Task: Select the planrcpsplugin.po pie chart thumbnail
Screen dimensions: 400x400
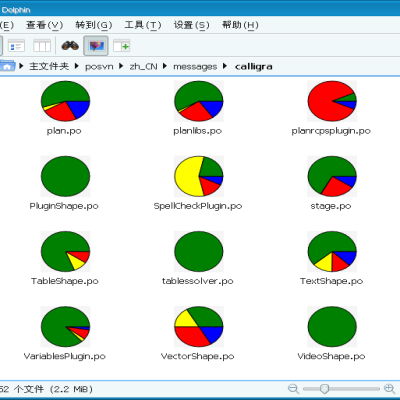Action: click(x=332, y=101)
